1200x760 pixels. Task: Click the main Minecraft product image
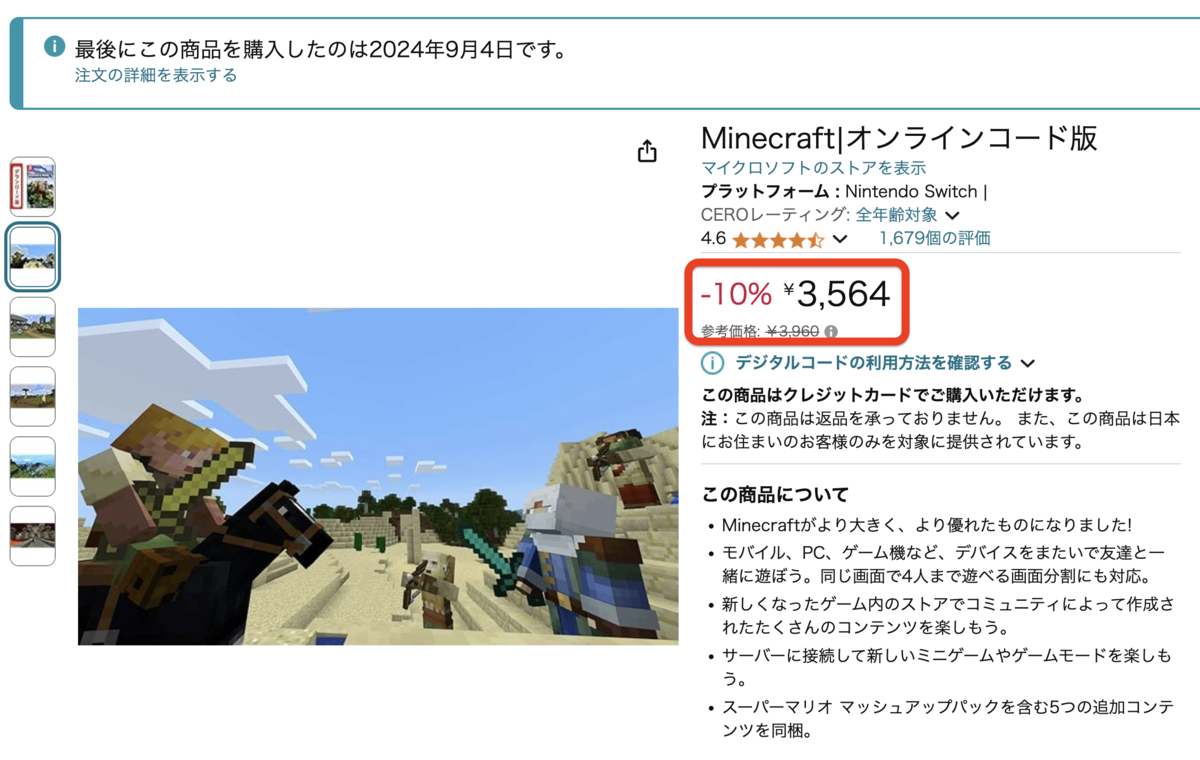[x=378, y=476]
